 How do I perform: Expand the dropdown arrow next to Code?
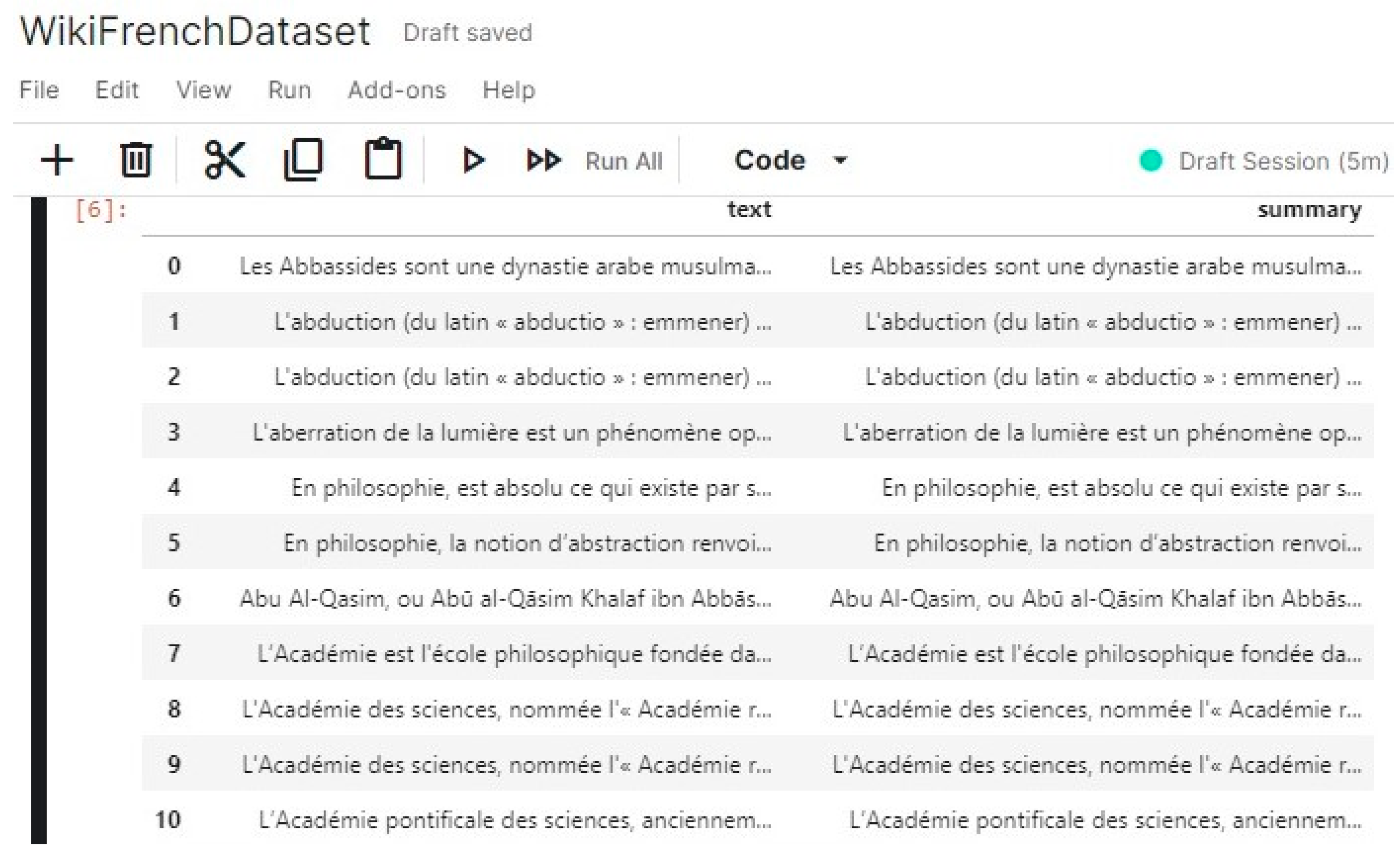coord(840,161)
